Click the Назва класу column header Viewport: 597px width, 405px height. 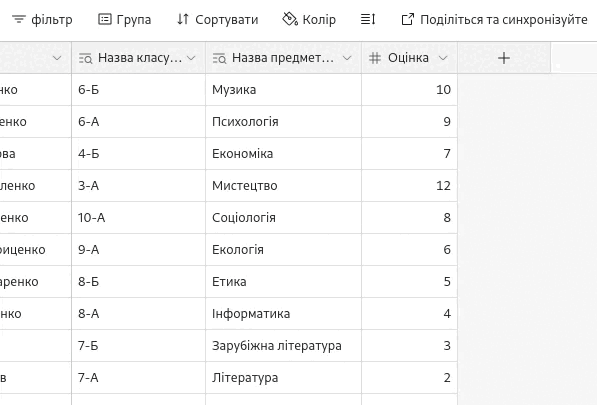139,58
